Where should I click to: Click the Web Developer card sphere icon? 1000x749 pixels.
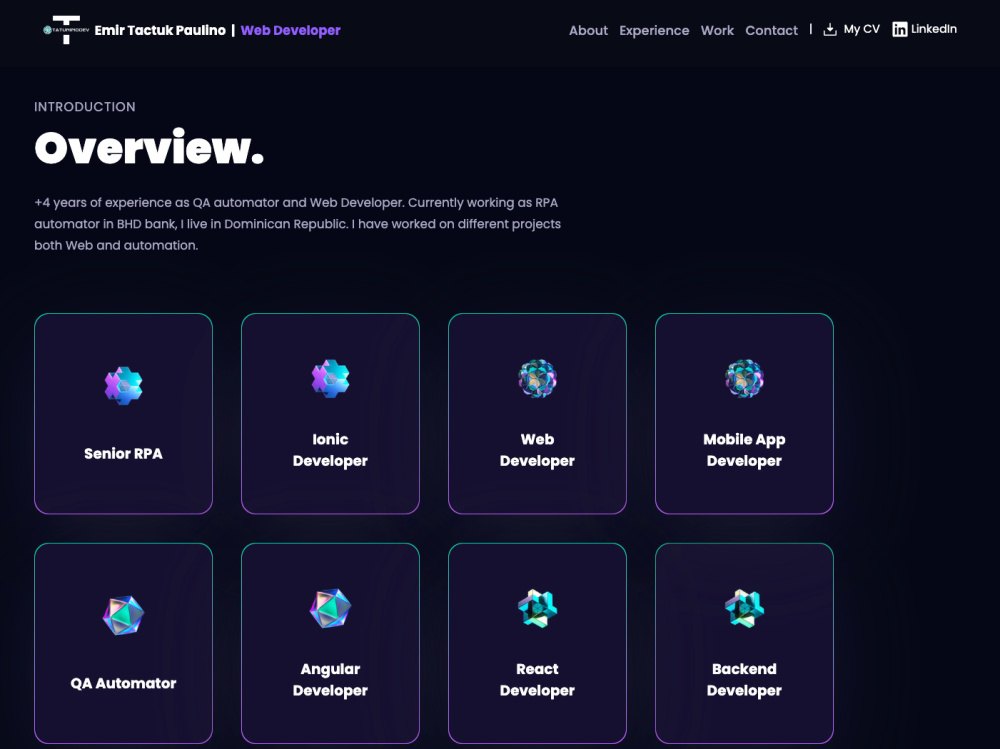537,378
